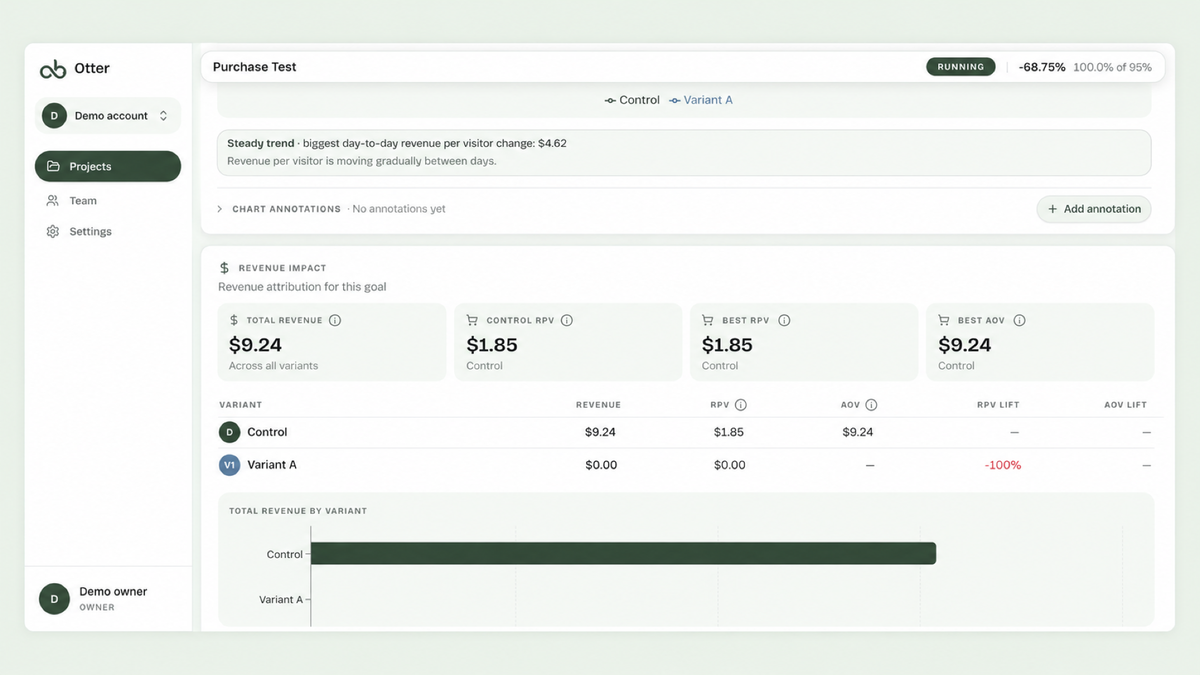Click the RPV LIFT column header

998,405
